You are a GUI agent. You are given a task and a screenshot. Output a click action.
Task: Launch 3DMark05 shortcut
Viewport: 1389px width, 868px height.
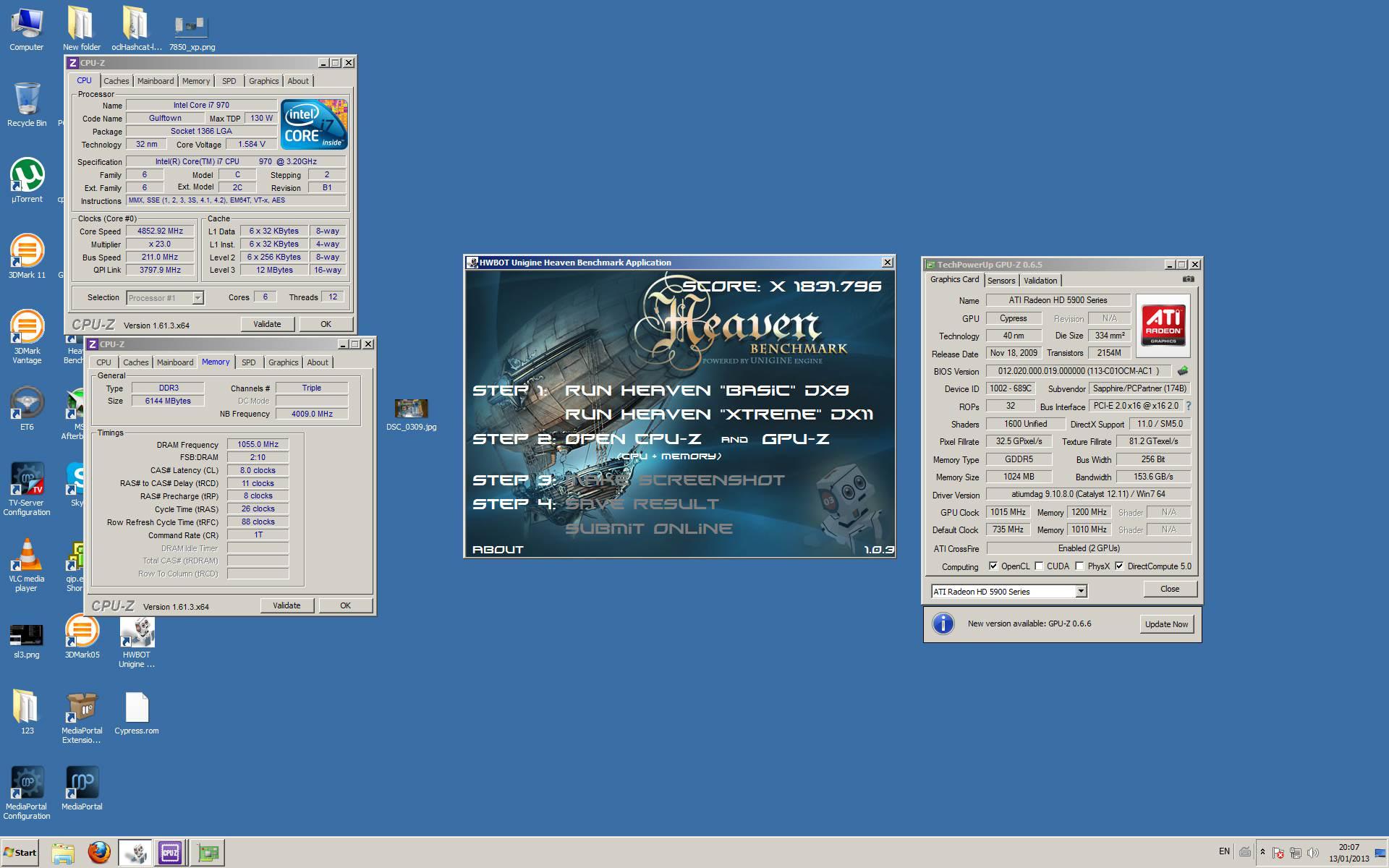82,637
